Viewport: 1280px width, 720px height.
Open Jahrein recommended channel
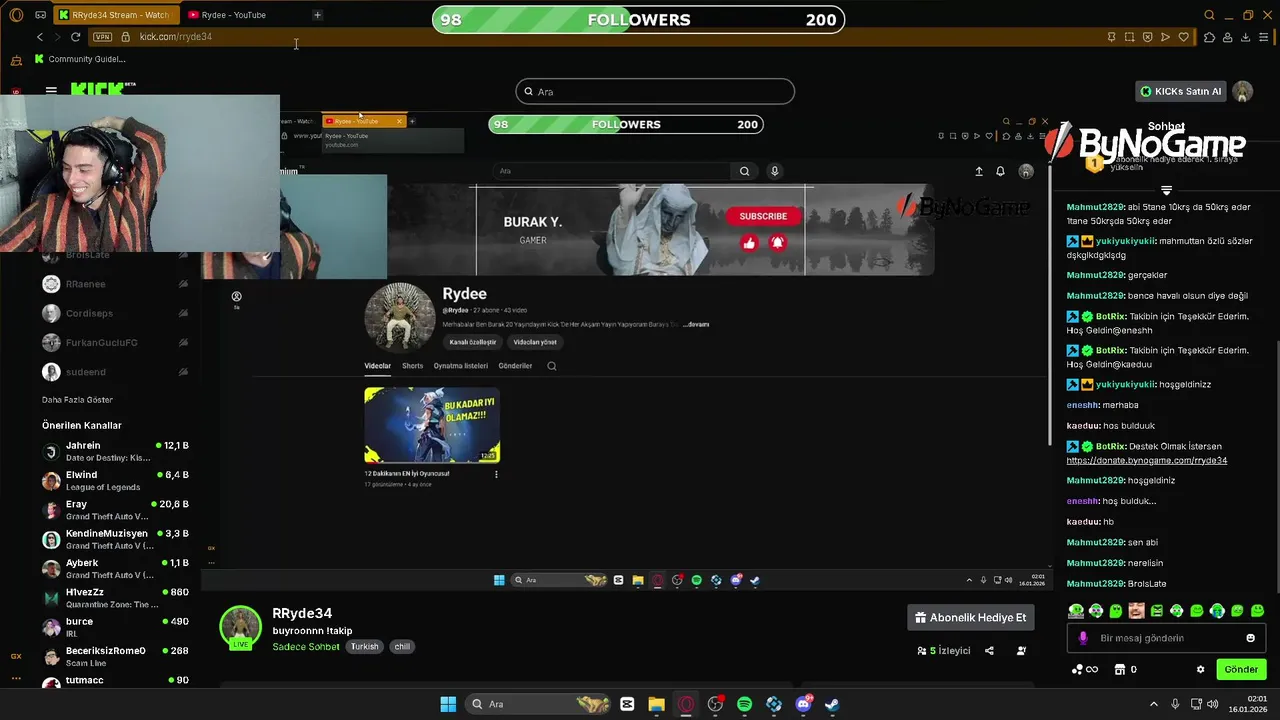[115, 451]
